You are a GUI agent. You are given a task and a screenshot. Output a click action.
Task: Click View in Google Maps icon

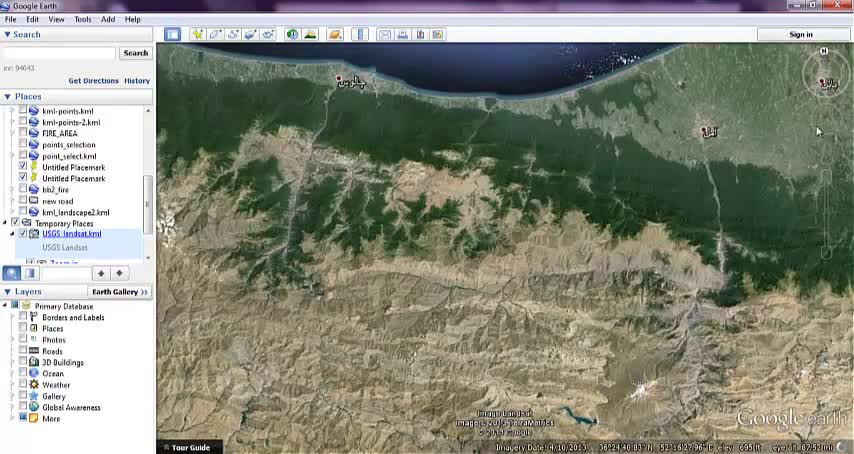coord(437,34)
